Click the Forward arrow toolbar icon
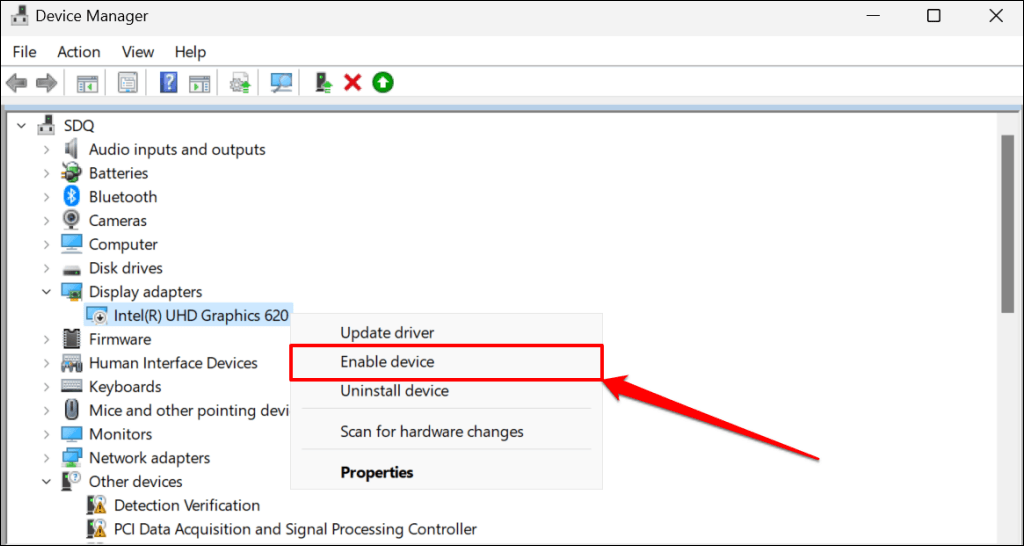Image resolution: width=1024 pixels, height=546 pixels. click(x=46, y=83)
